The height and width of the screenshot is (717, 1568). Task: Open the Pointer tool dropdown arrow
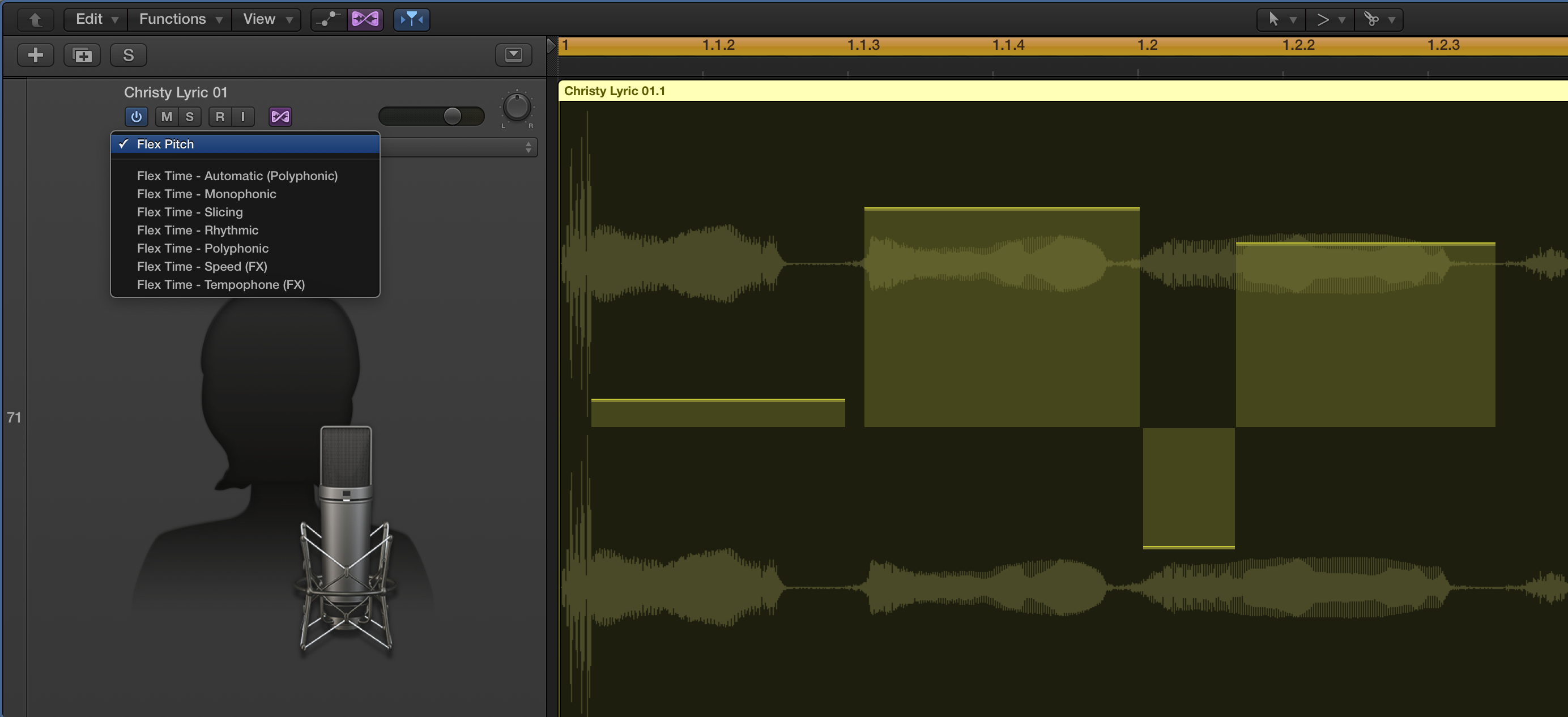tap(1294, 19)
